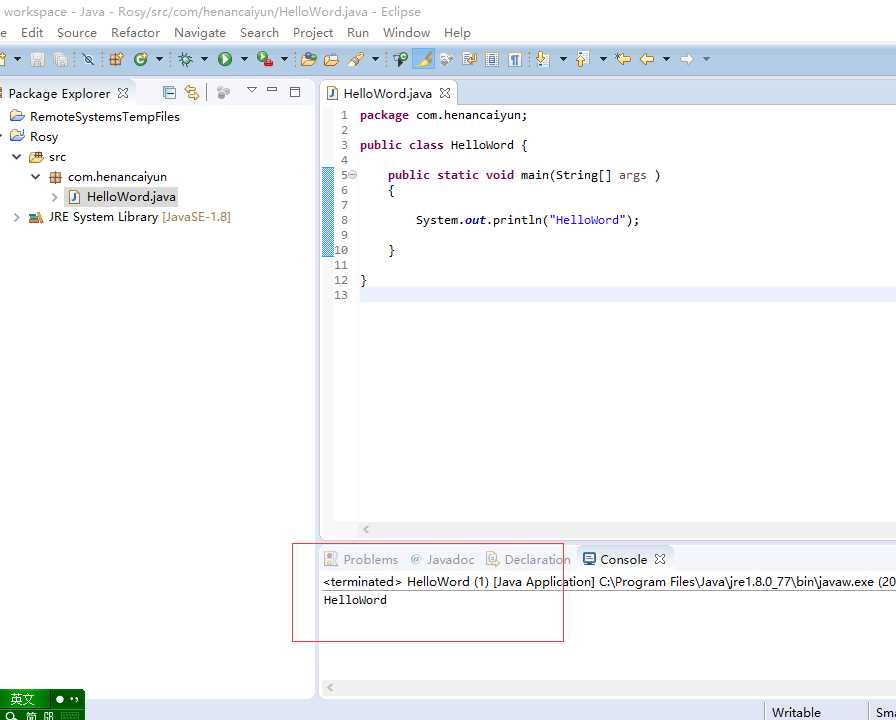Click the console horizontal scrollbar left arrow

(x=330, y=687)
